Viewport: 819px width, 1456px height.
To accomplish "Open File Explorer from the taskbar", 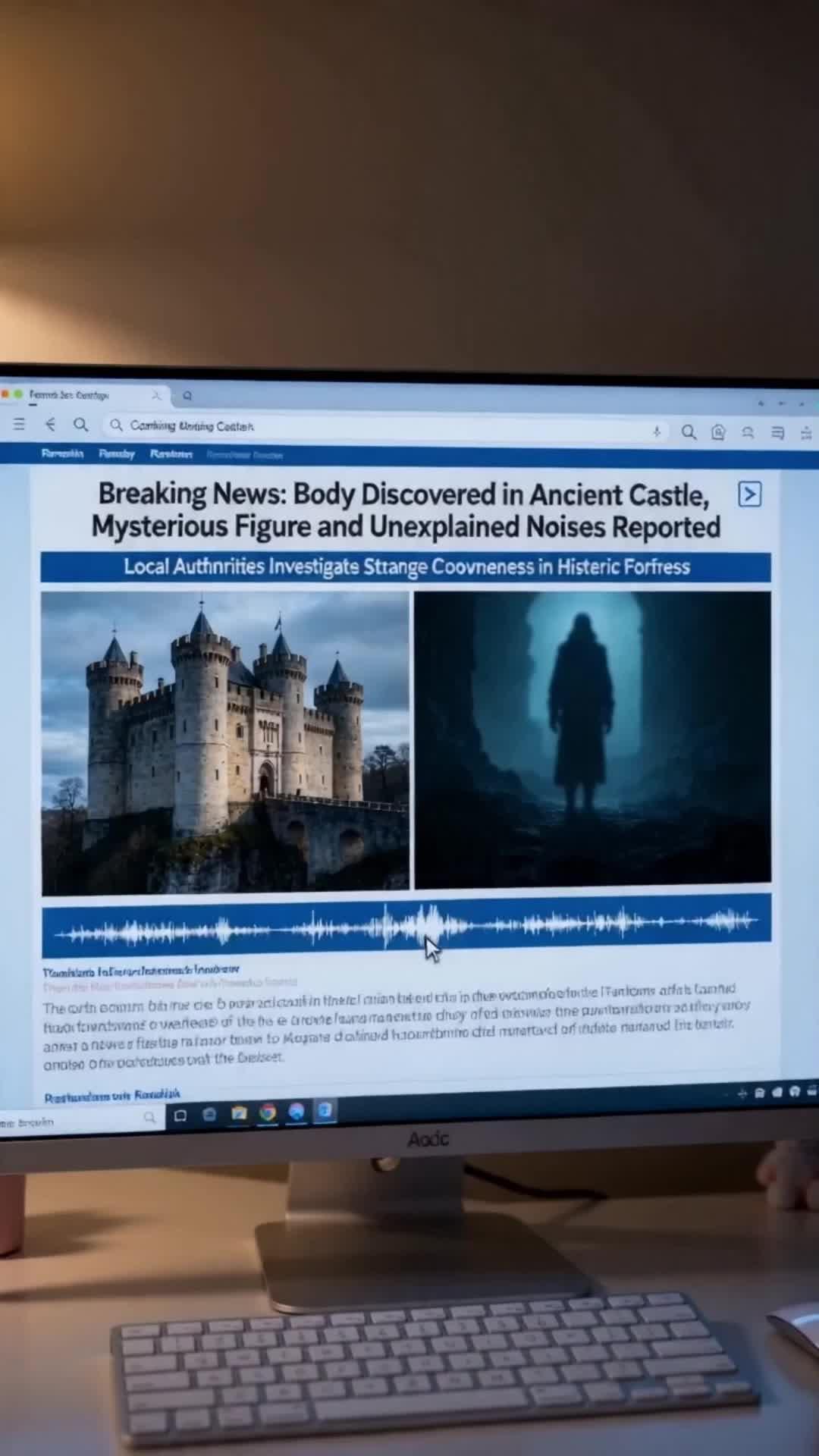I will point(239,1113).
